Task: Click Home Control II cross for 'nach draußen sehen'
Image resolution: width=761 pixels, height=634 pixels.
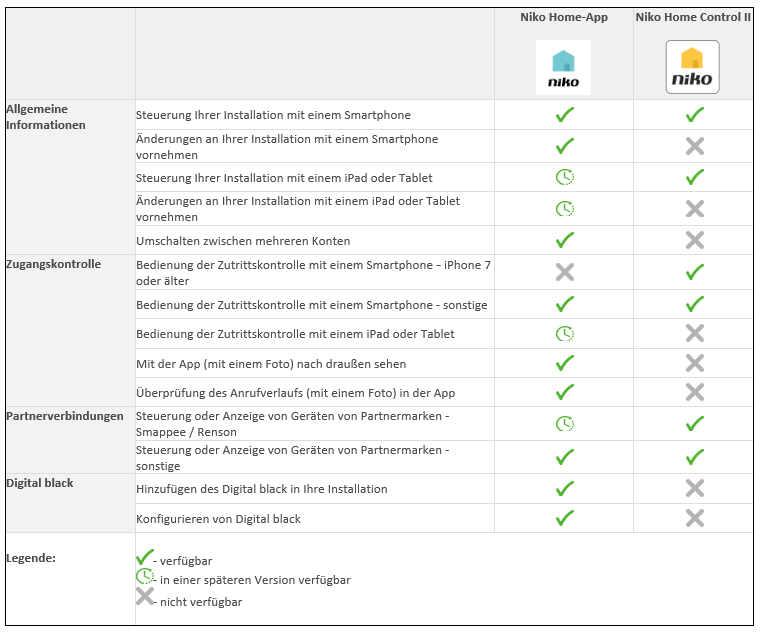Action: coord(695,363)
